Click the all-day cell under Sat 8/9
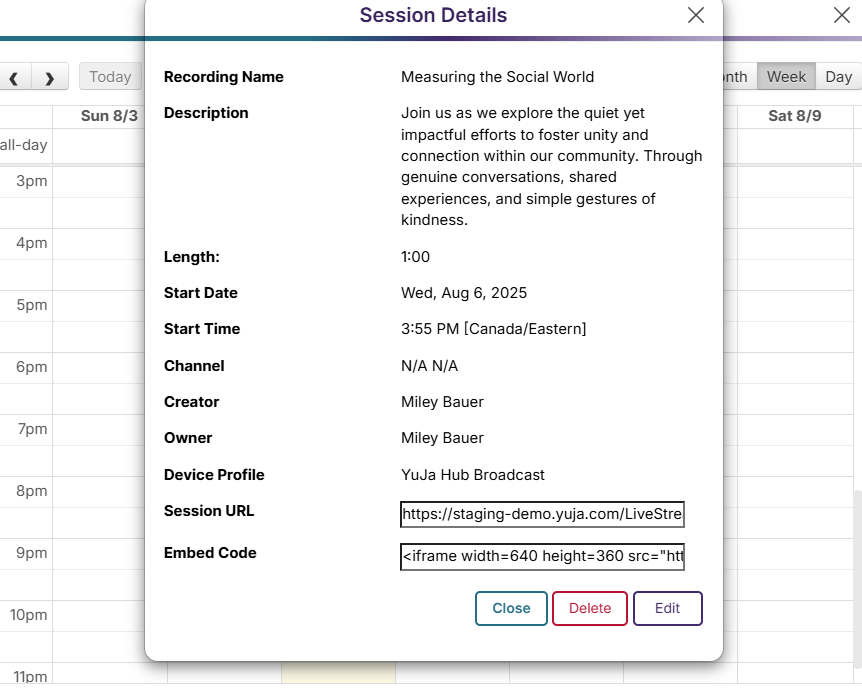 [794, 146]
